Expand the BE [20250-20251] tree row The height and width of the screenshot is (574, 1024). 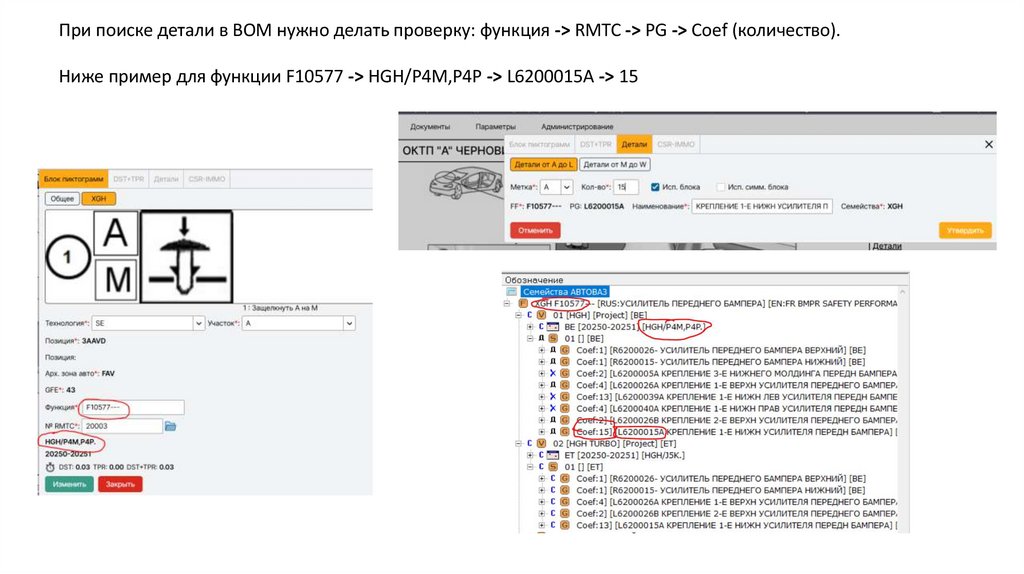530,327
